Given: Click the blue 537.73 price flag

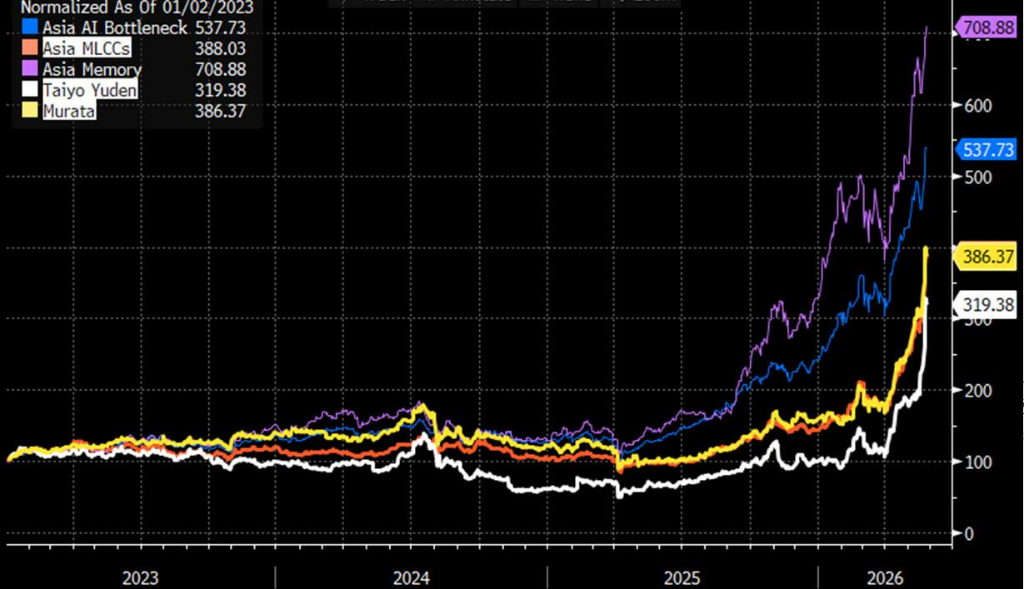Looking at the screenshot, I should pos(986,150).
